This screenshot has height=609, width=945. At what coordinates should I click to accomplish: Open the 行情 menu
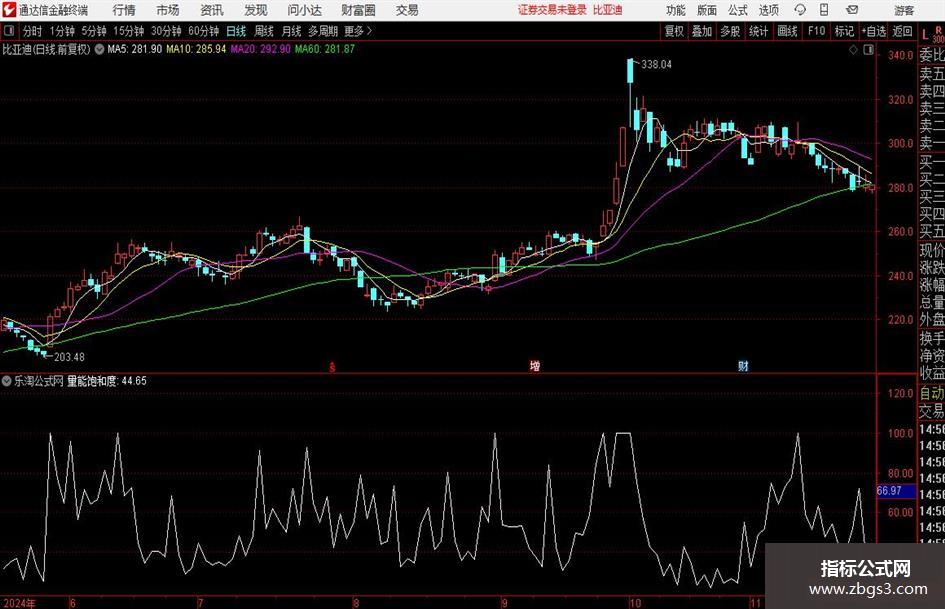(x=124, y=10)
